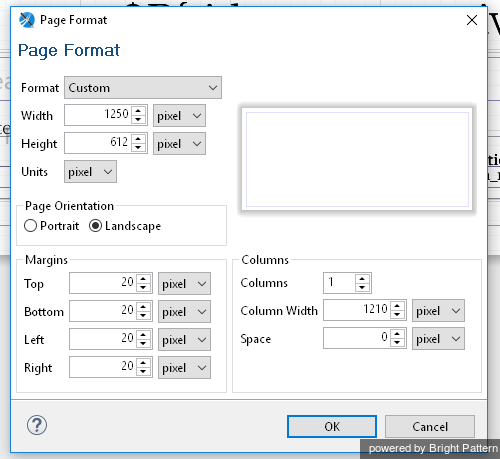Decrease Bottom margin with the down arrow
Image resolution: width=500 pixels, height=459 pixels.
(143, 315)
